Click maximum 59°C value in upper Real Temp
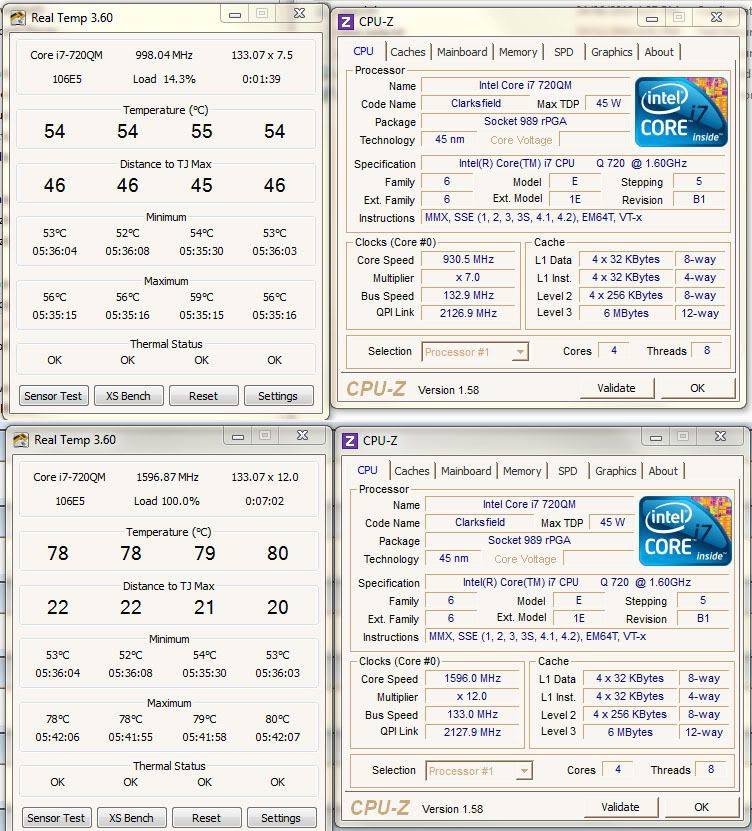Image resolution: width=752 pixels, height=831 pixels. pyautogui.click(x=201, y=297)
